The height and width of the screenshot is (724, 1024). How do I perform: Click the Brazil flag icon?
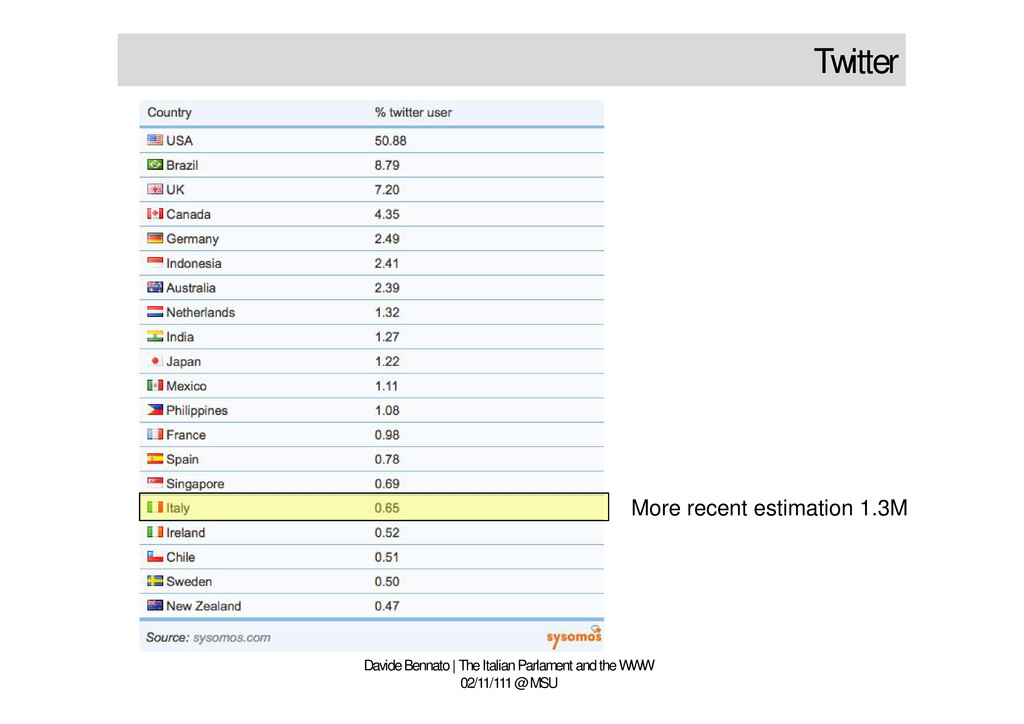[155, 165]
